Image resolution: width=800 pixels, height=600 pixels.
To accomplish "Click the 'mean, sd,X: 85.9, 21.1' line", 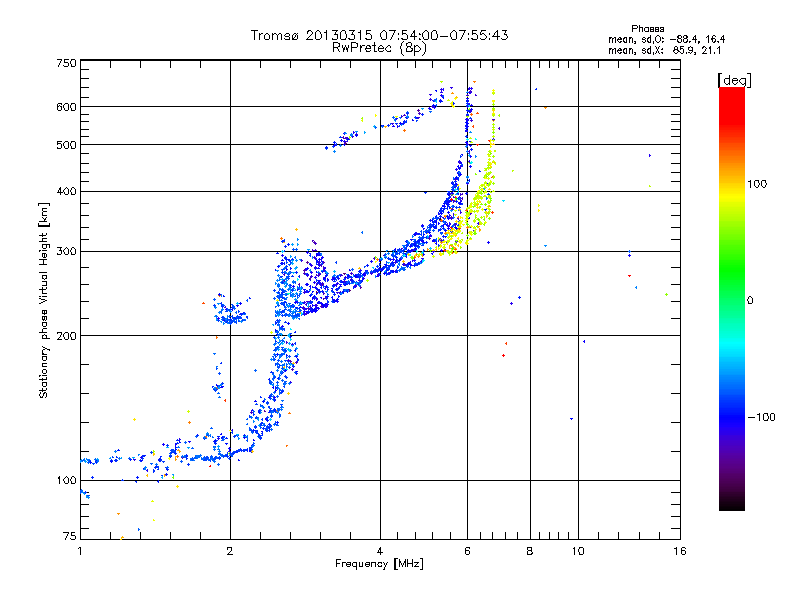I will pos(664,50).
